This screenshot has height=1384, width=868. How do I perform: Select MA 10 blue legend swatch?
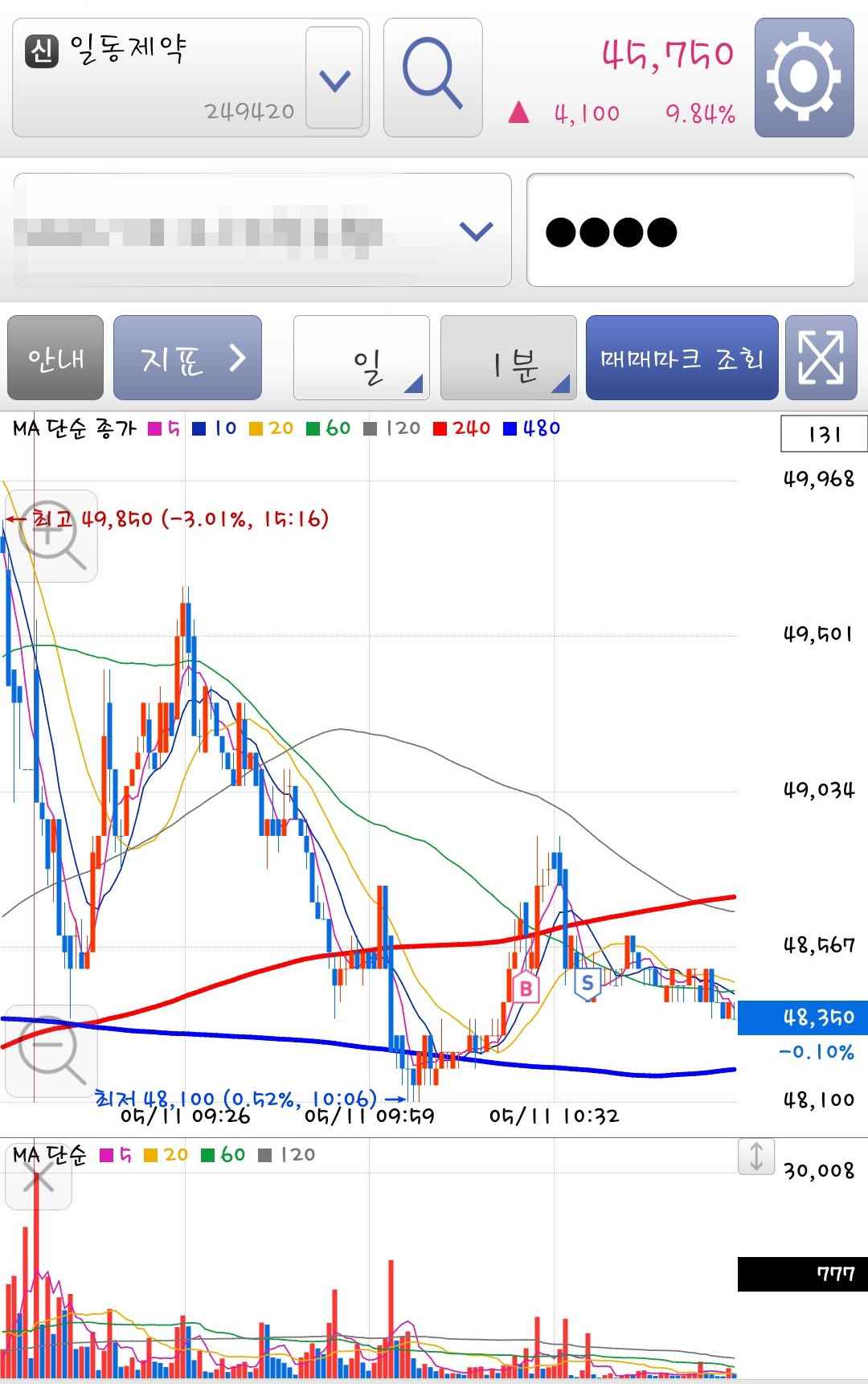click(199, 429)
